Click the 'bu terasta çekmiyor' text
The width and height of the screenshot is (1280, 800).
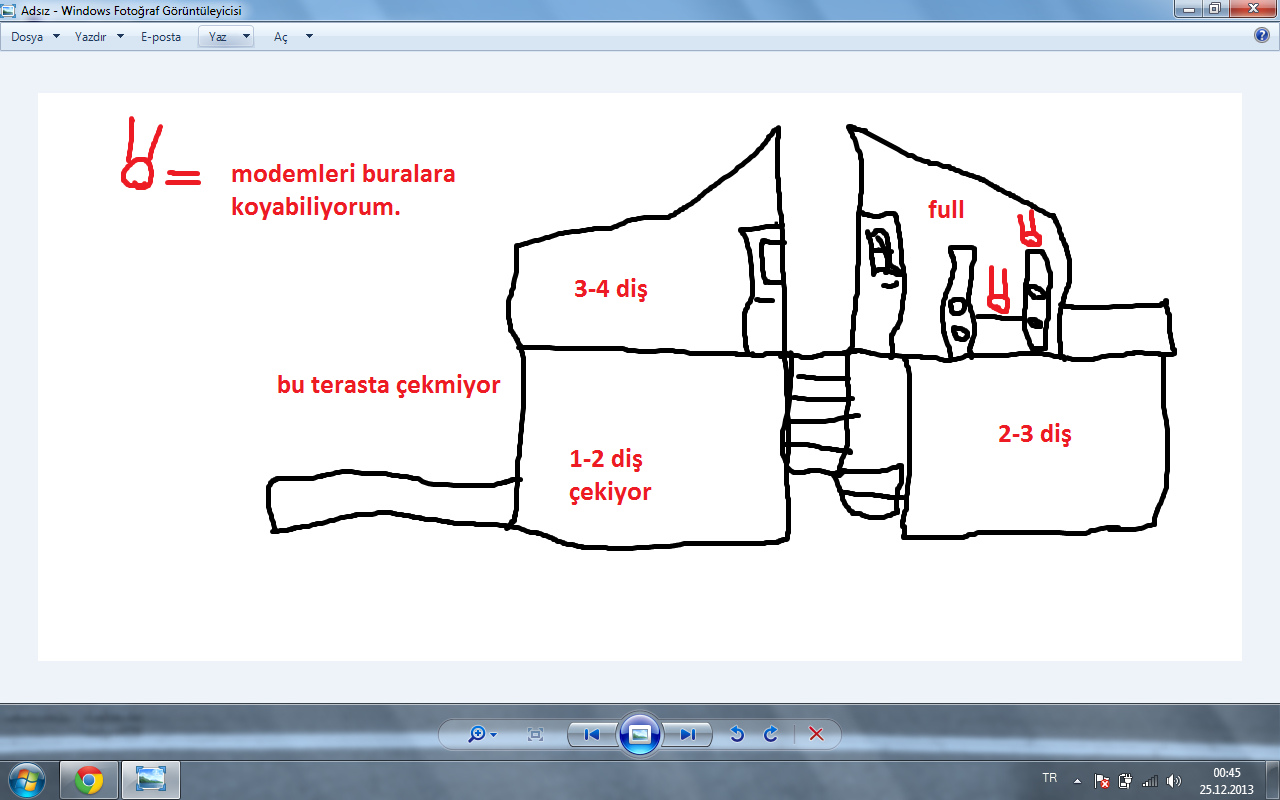click(389, 385)
